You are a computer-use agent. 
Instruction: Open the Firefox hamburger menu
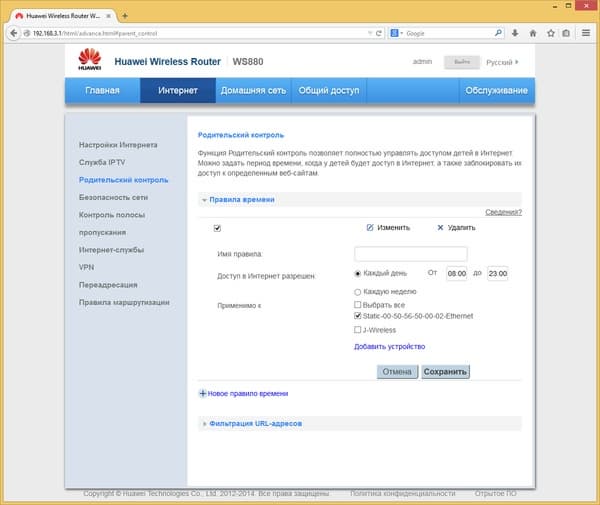click(586, 33)
